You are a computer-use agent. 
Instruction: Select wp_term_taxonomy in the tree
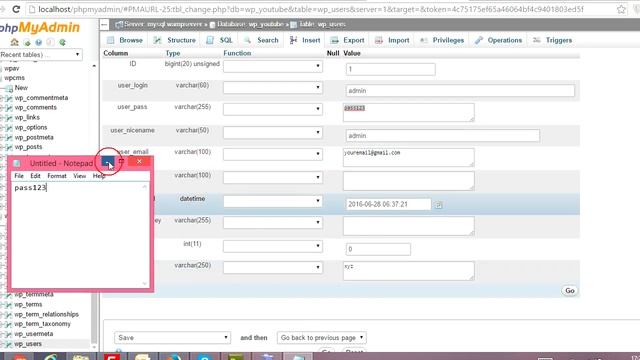[x=42, y=324]
